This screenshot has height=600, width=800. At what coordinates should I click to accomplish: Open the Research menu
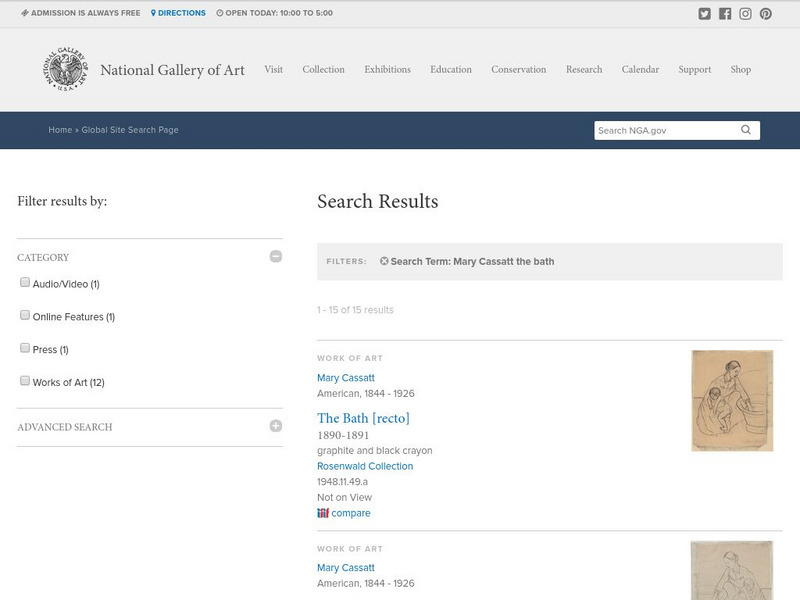coord(584,69)
